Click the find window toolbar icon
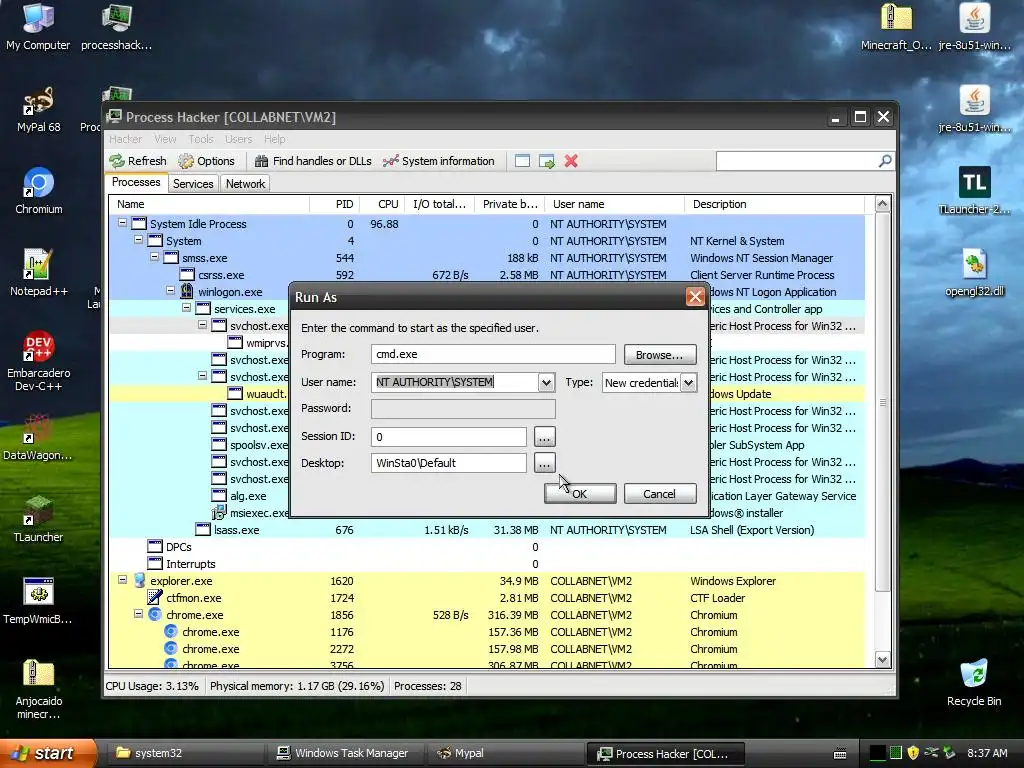 pos(522,161)
